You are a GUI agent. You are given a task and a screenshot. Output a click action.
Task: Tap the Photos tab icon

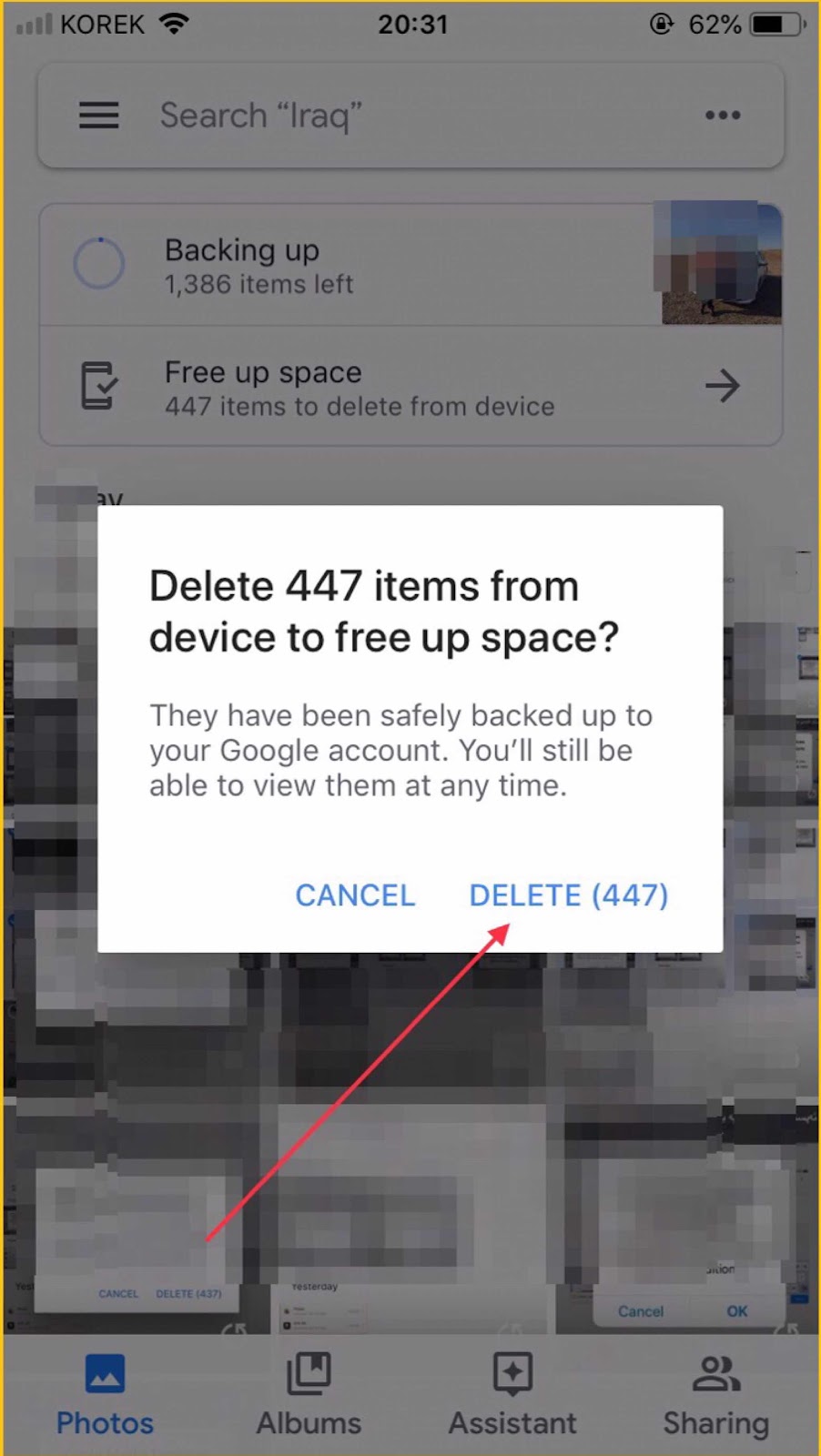click(105, 1374)
